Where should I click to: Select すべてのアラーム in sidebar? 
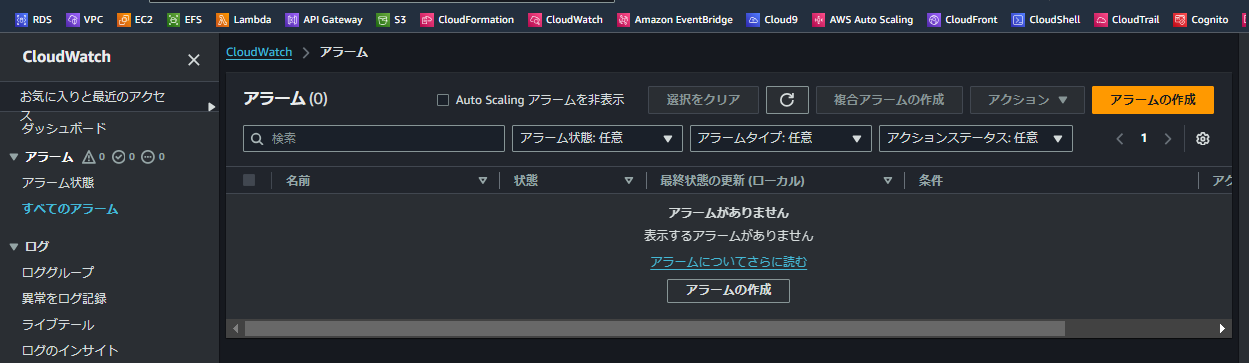pos(70,209)
